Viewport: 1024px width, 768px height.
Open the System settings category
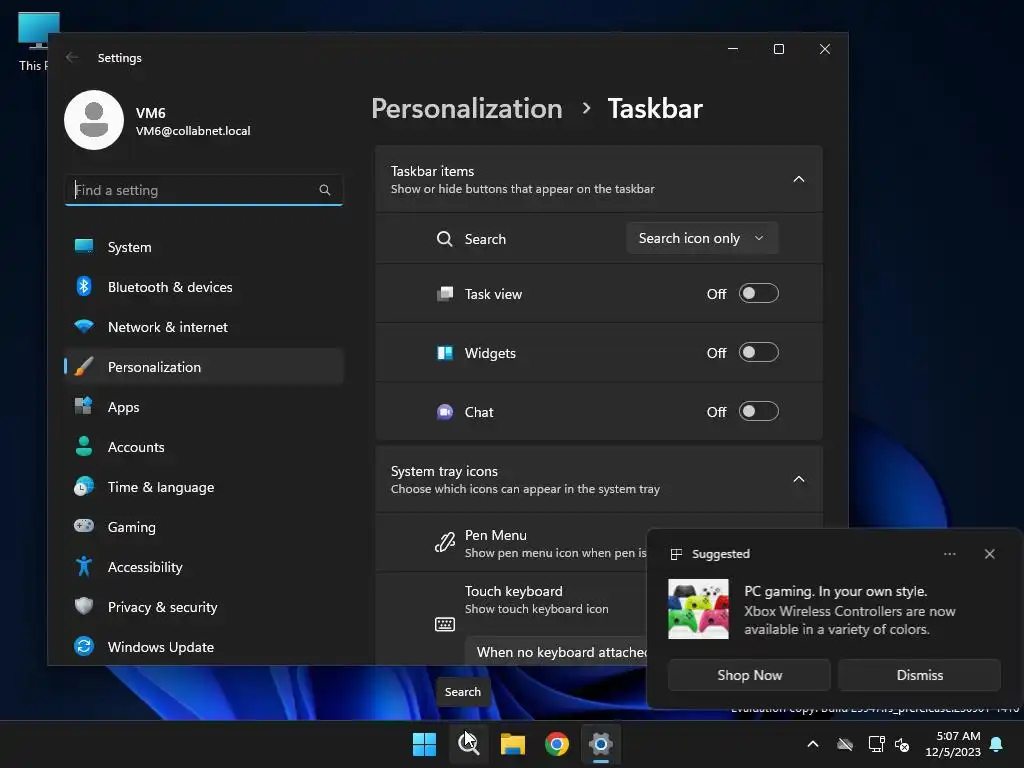coord(204,247)
